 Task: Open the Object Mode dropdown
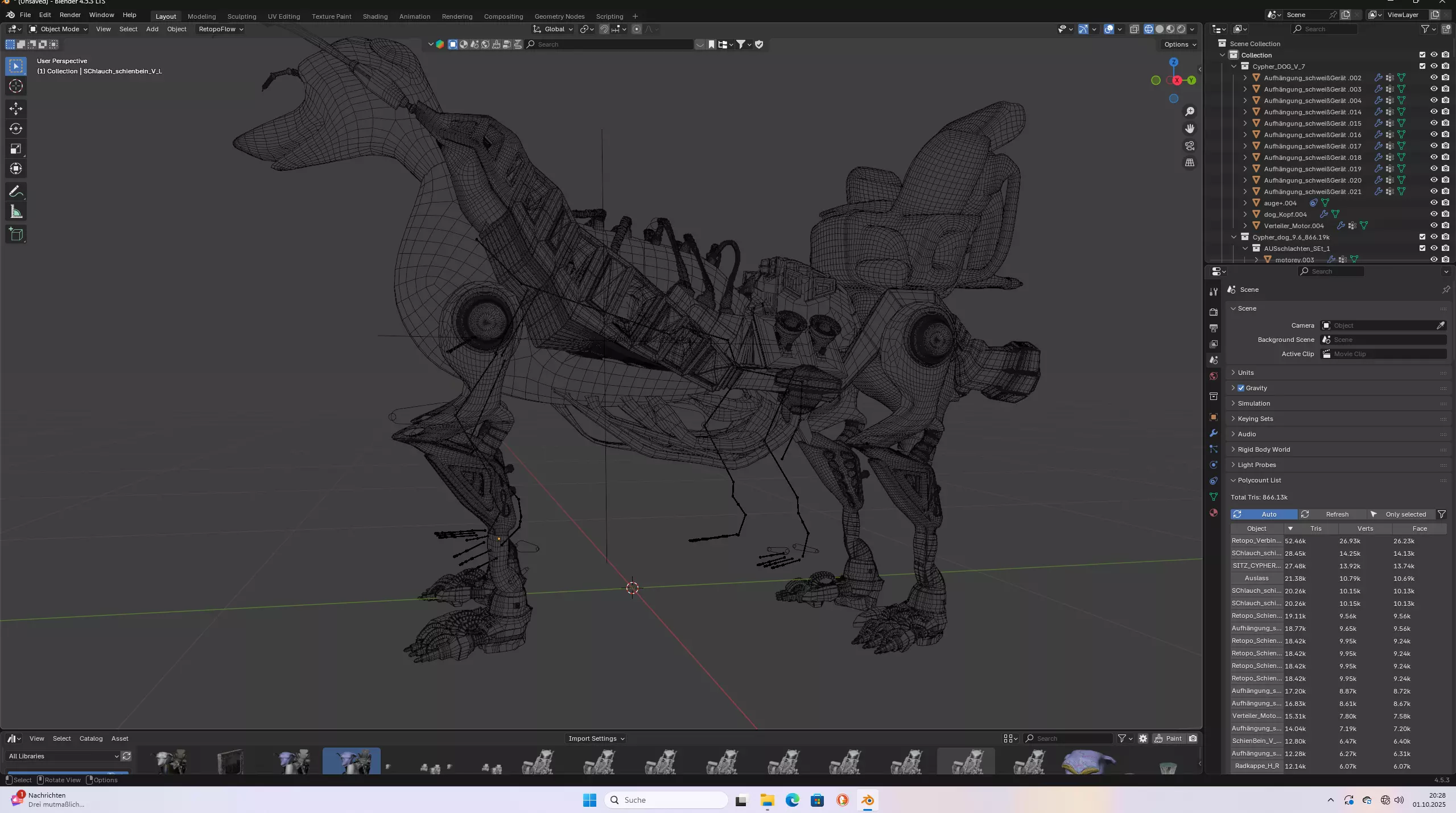point(58,29)
